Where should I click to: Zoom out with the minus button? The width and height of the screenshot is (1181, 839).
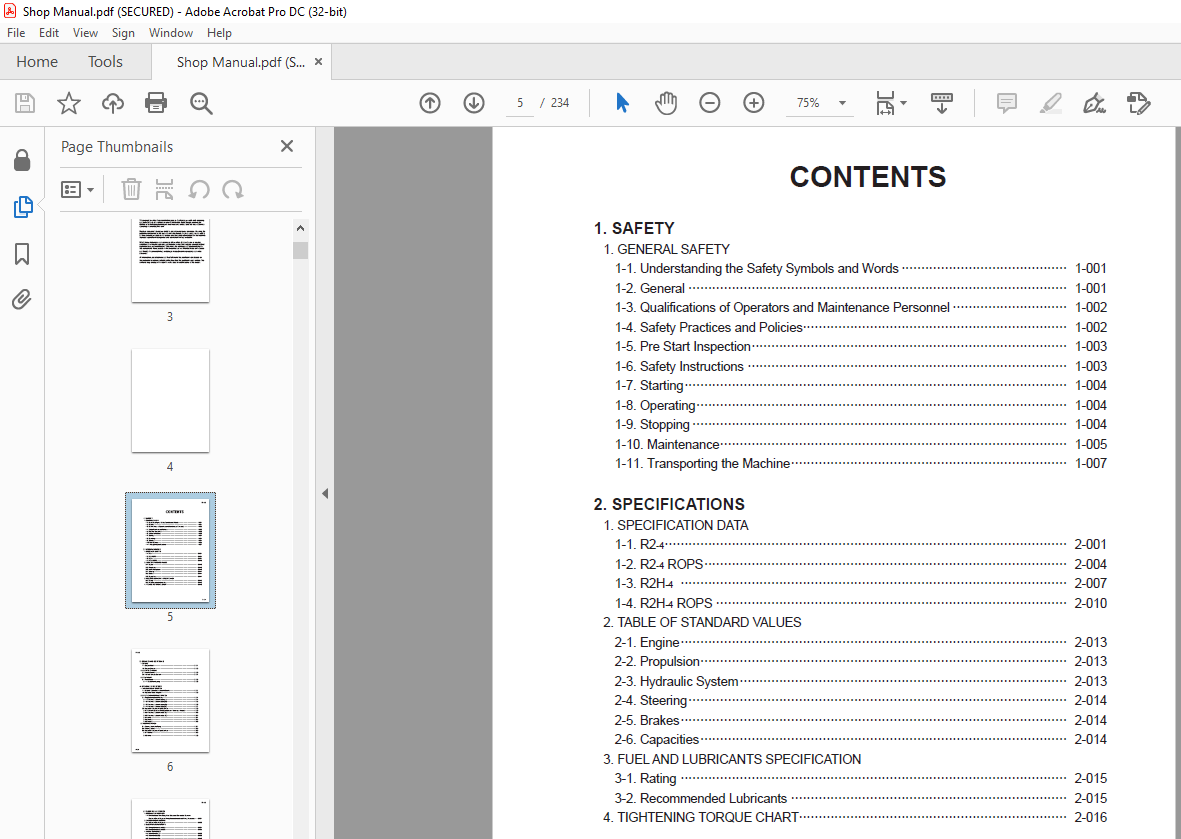pyautogui.click(x=710, y=103)
